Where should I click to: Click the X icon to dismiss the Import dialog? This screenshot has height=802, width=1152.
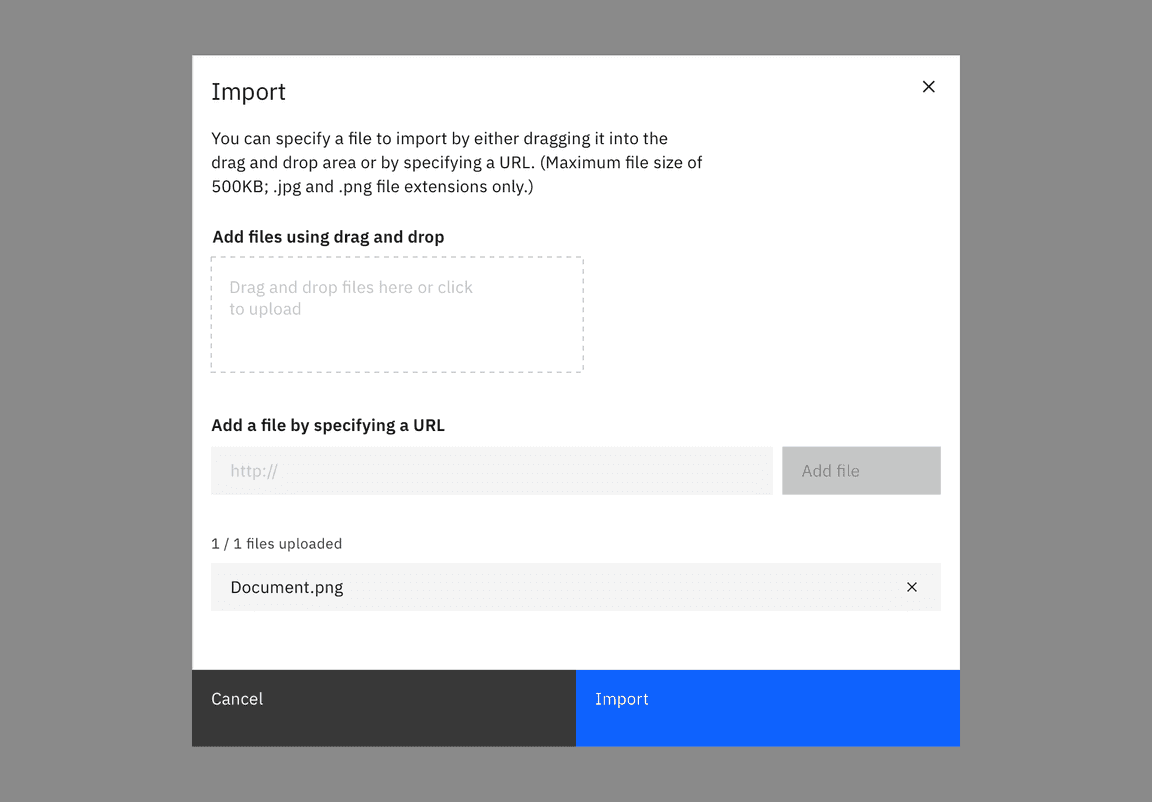click(x=928, y=87)
